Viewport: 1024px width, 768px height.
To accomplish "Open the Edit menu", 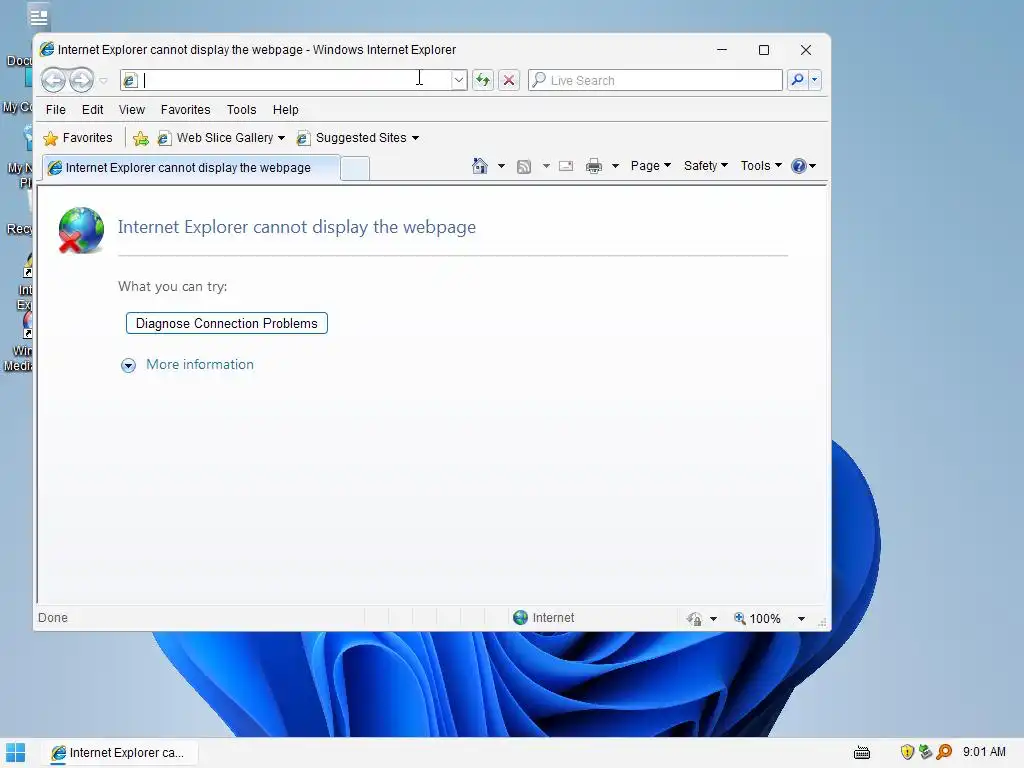I will pos(93,110).
